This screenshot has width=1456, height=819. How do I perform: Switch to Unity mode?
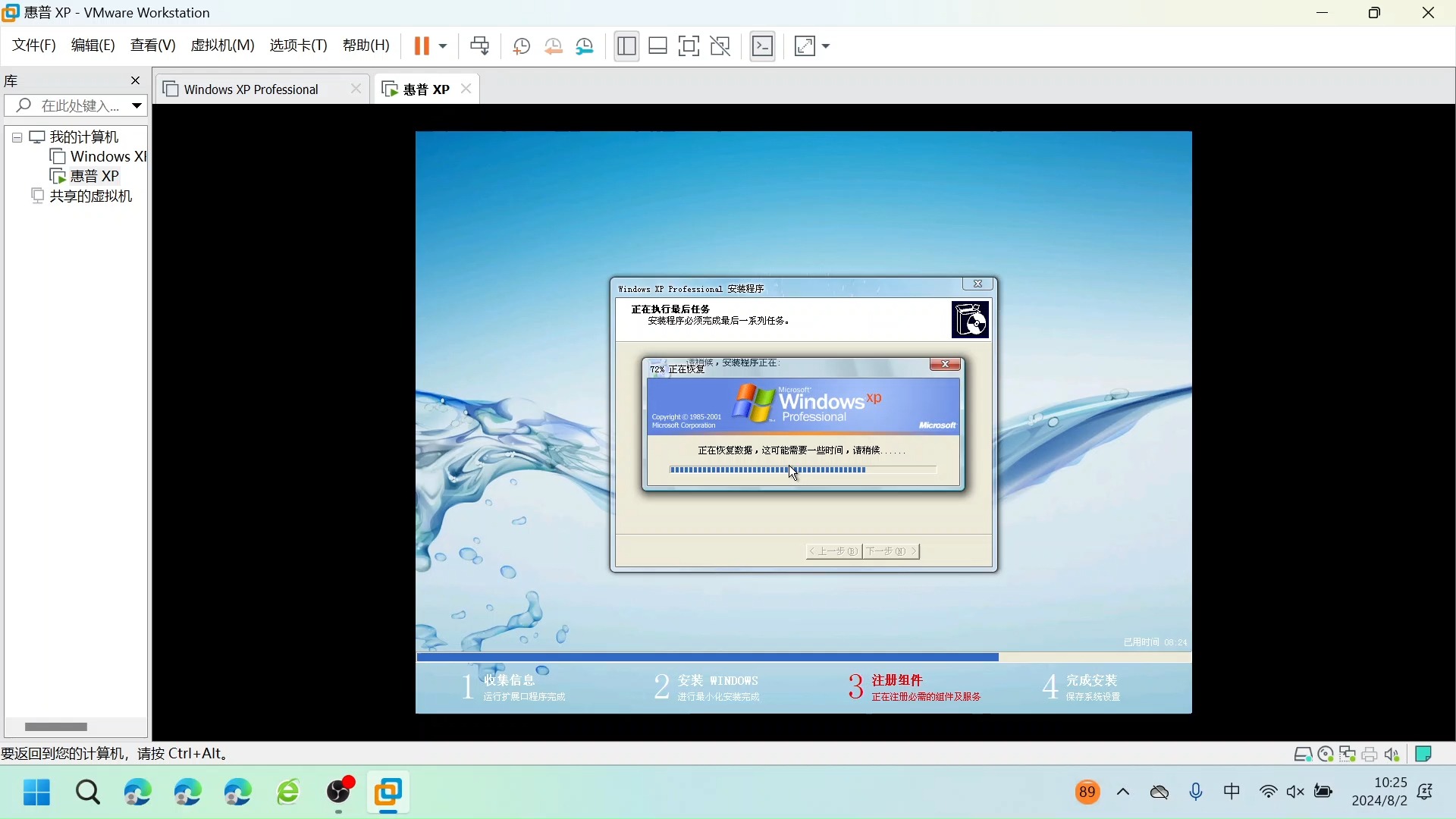coord(720,46)
